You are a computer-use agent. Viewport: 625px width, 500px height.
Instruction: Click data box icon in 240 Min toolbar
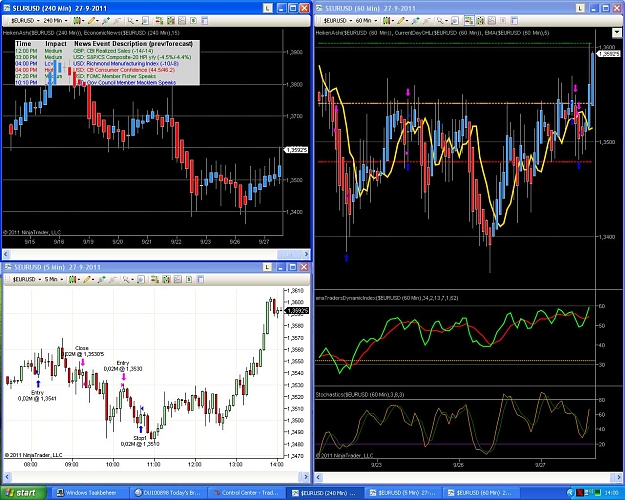[x=145, y=20]
